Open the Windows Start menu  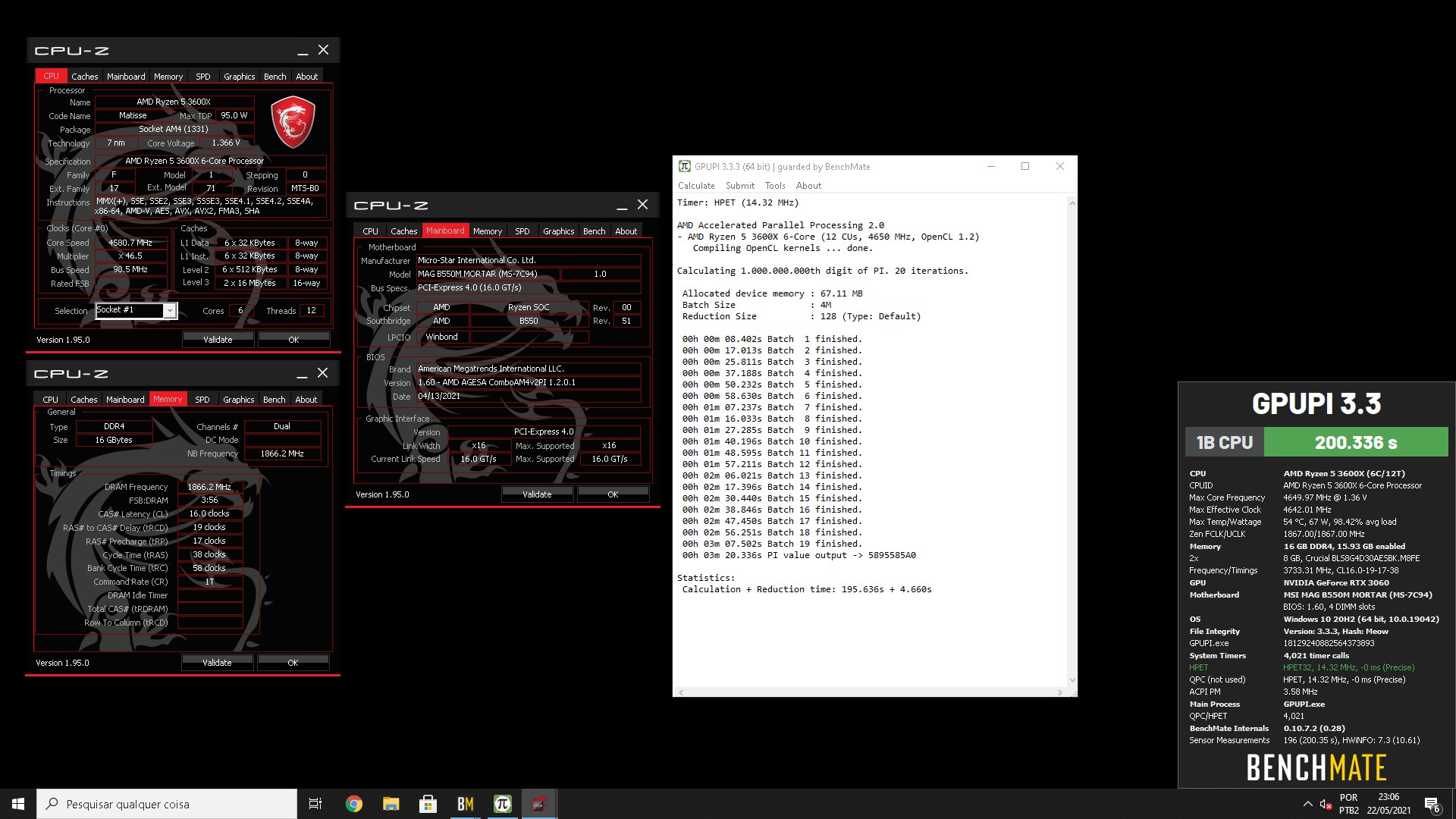point(18,804)
